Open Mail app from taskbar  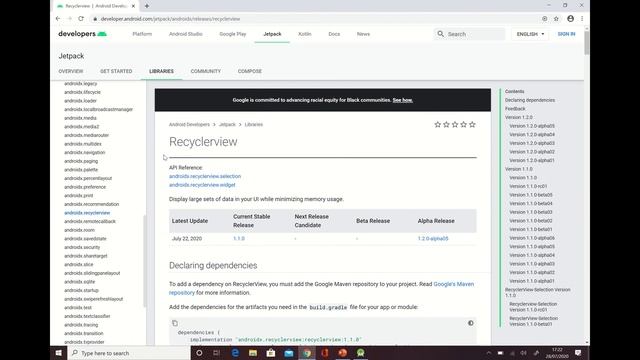(x=289, y=353)
